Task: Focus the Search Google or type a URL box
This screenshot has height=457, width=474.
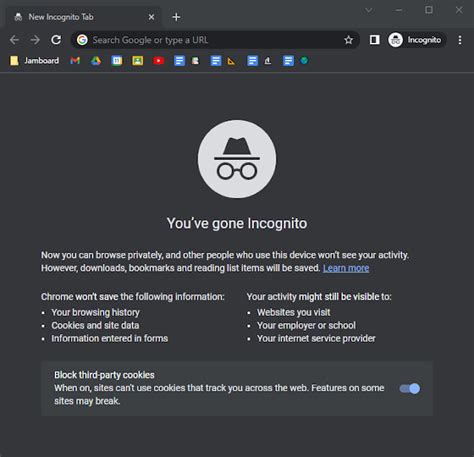Action: (x=215, y=40)
